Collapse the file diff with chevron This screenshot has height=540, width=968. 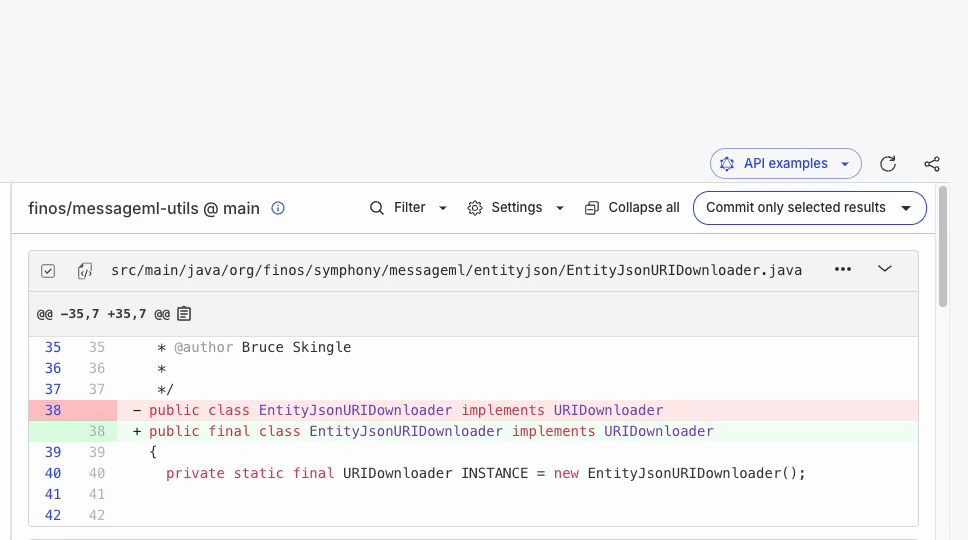click(x=885, y=268)
